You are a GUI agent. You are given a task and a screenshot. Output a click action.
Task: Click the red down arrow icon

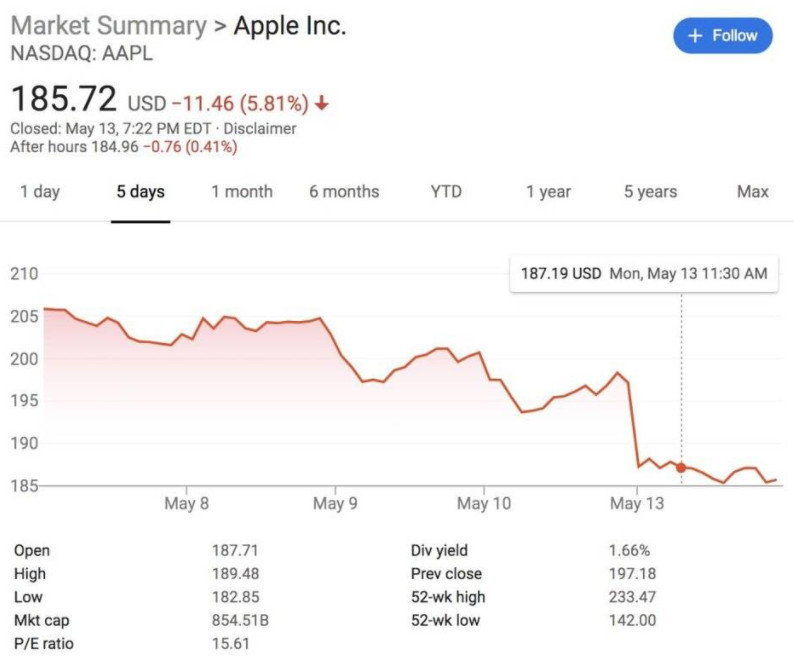[321, 102]
